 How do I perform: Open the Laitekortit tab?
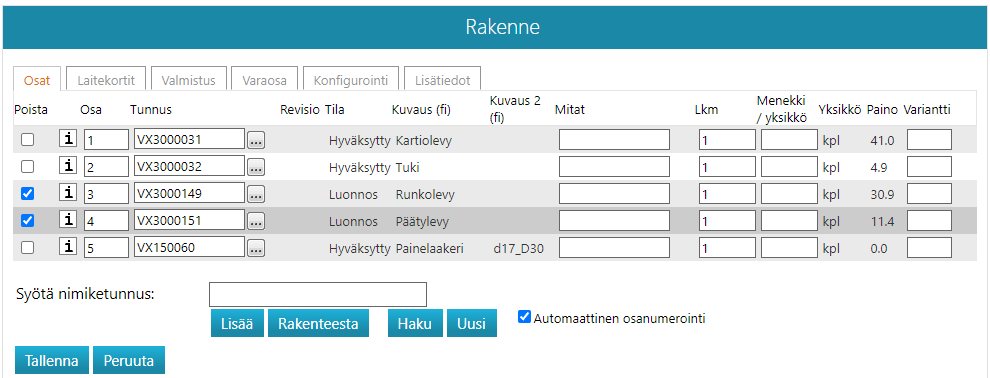(106, 80)
